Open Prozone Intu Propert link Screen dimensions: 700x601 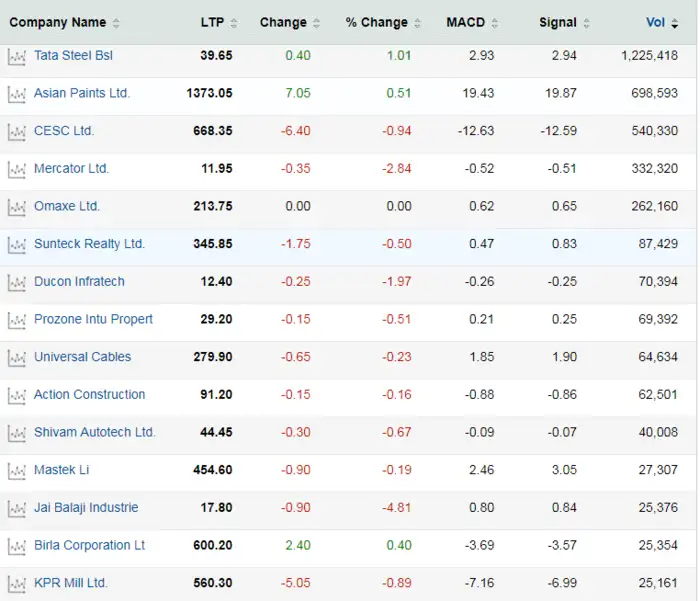point(93,319)
